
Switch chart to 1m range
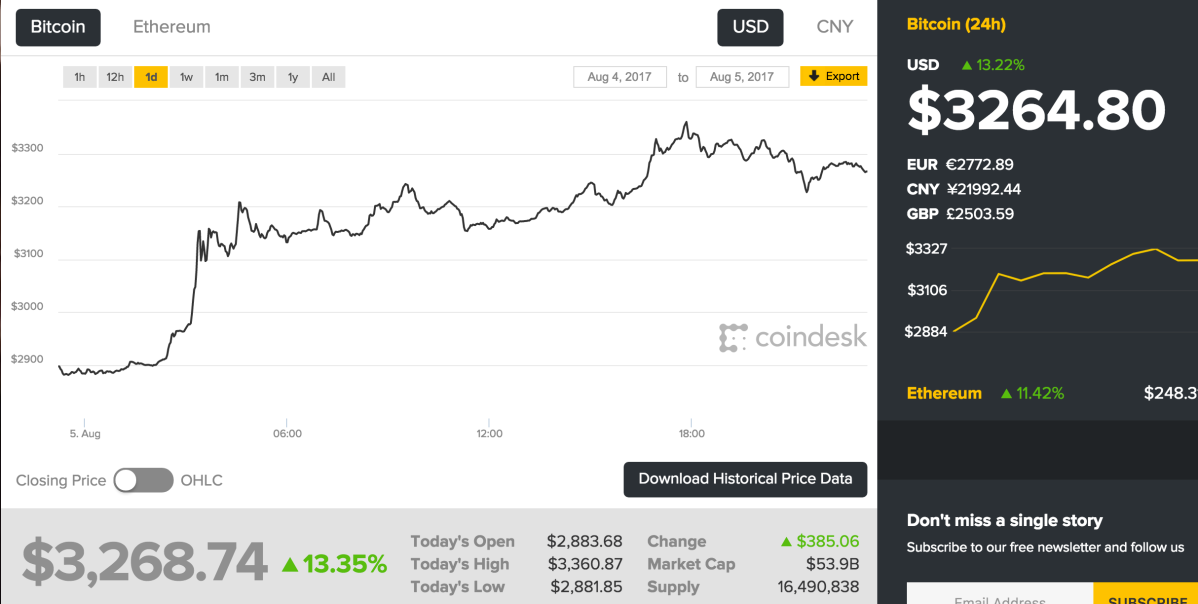(221, 77)
